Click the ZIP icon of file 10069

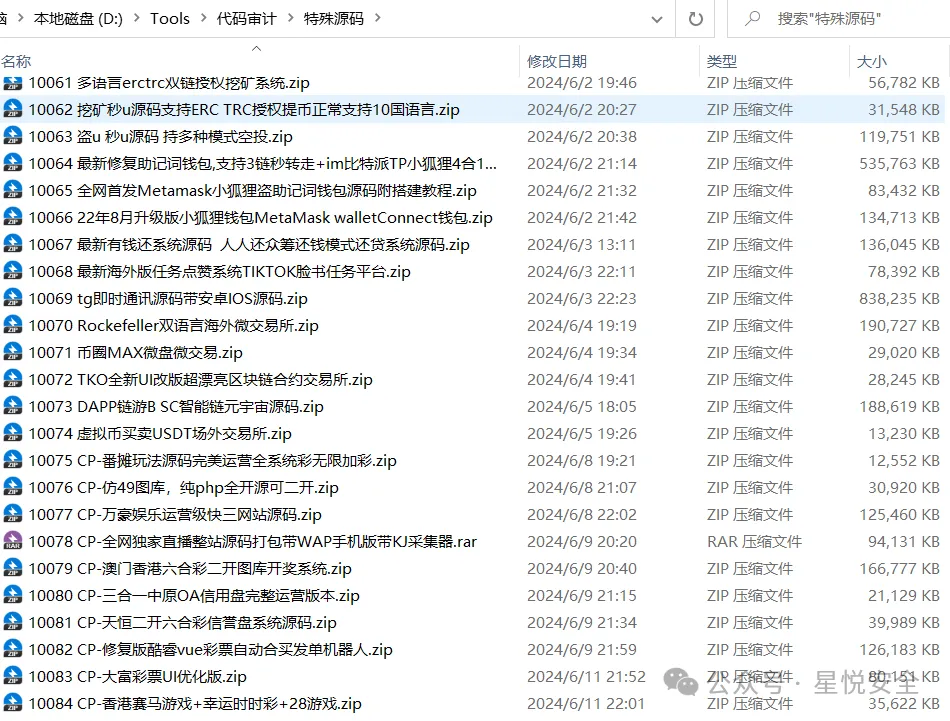(x=13, y=298)
